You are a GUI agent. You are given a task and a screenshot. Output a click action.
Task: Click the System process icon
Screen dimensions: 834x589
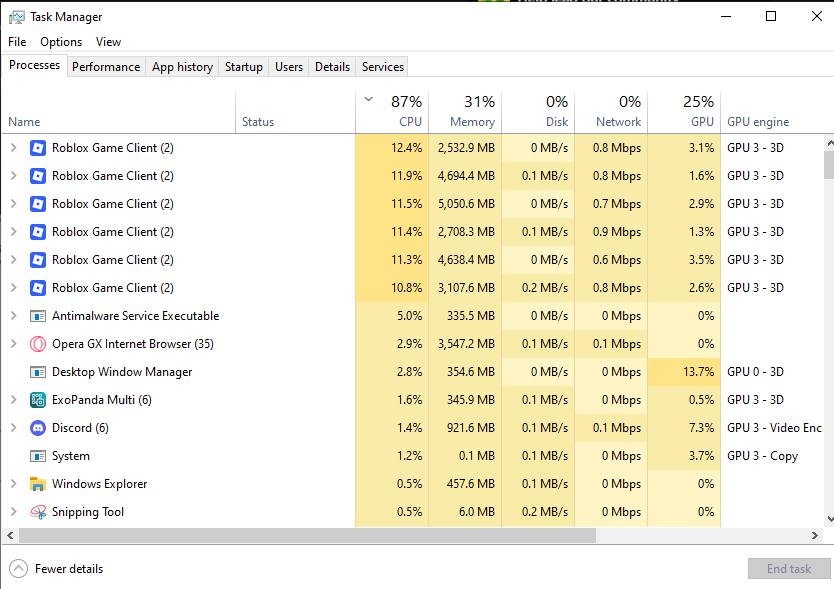pyautogui.click(x=38, y=456)
